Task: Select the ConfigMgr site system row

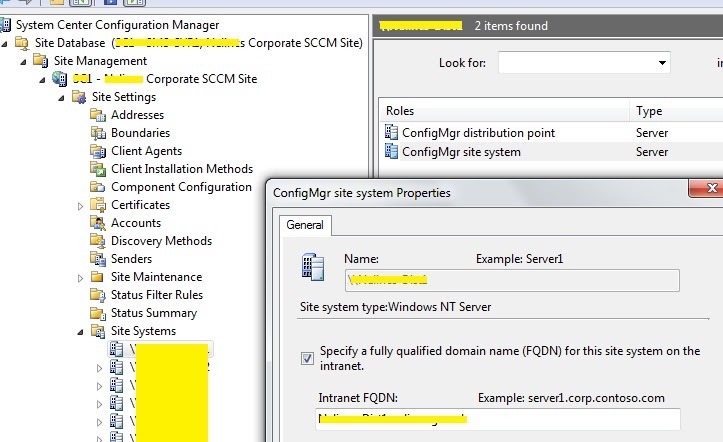Action: tap(551, 152)
